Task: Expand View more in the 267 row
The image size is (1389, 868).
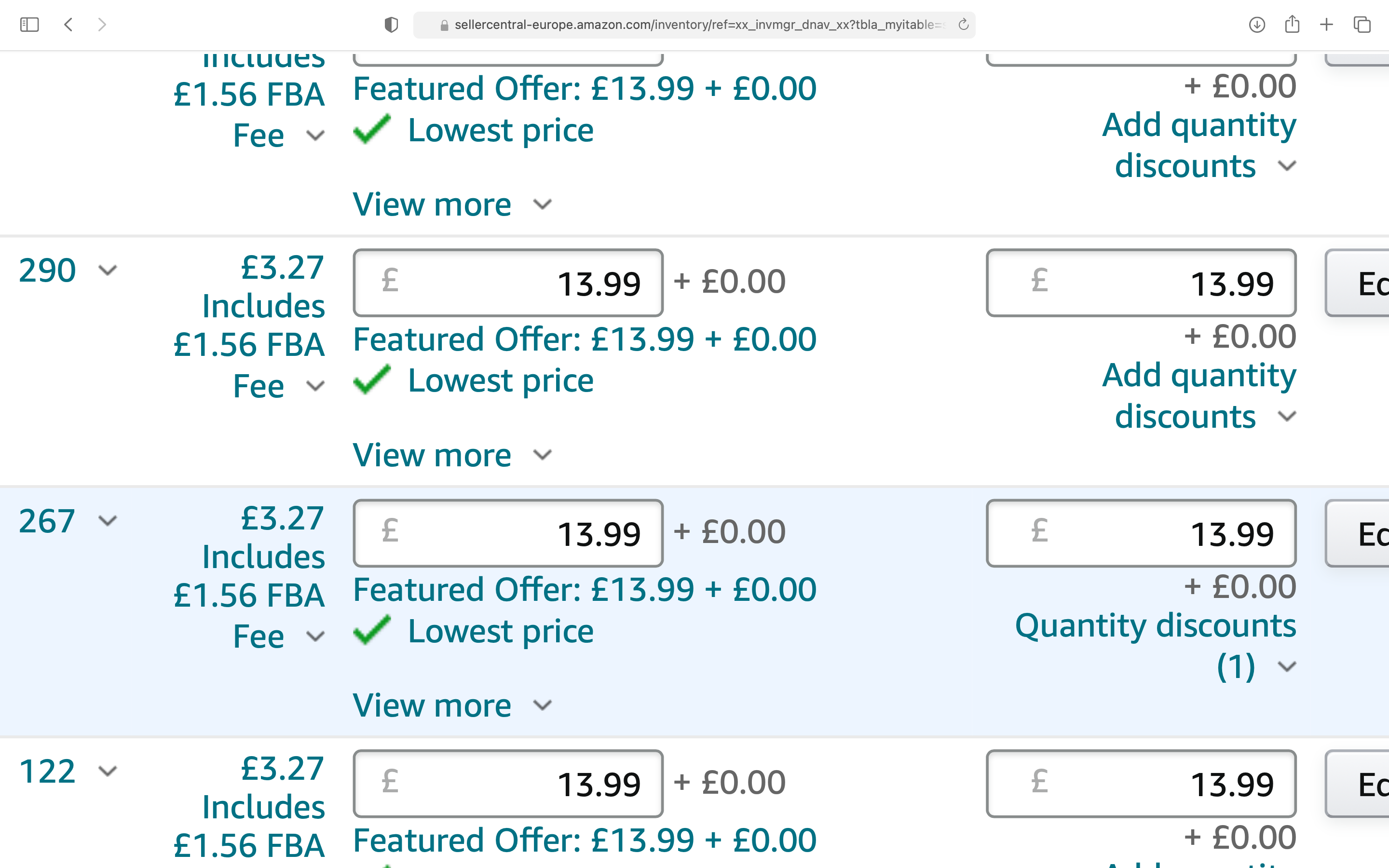Action: point(452,705)
